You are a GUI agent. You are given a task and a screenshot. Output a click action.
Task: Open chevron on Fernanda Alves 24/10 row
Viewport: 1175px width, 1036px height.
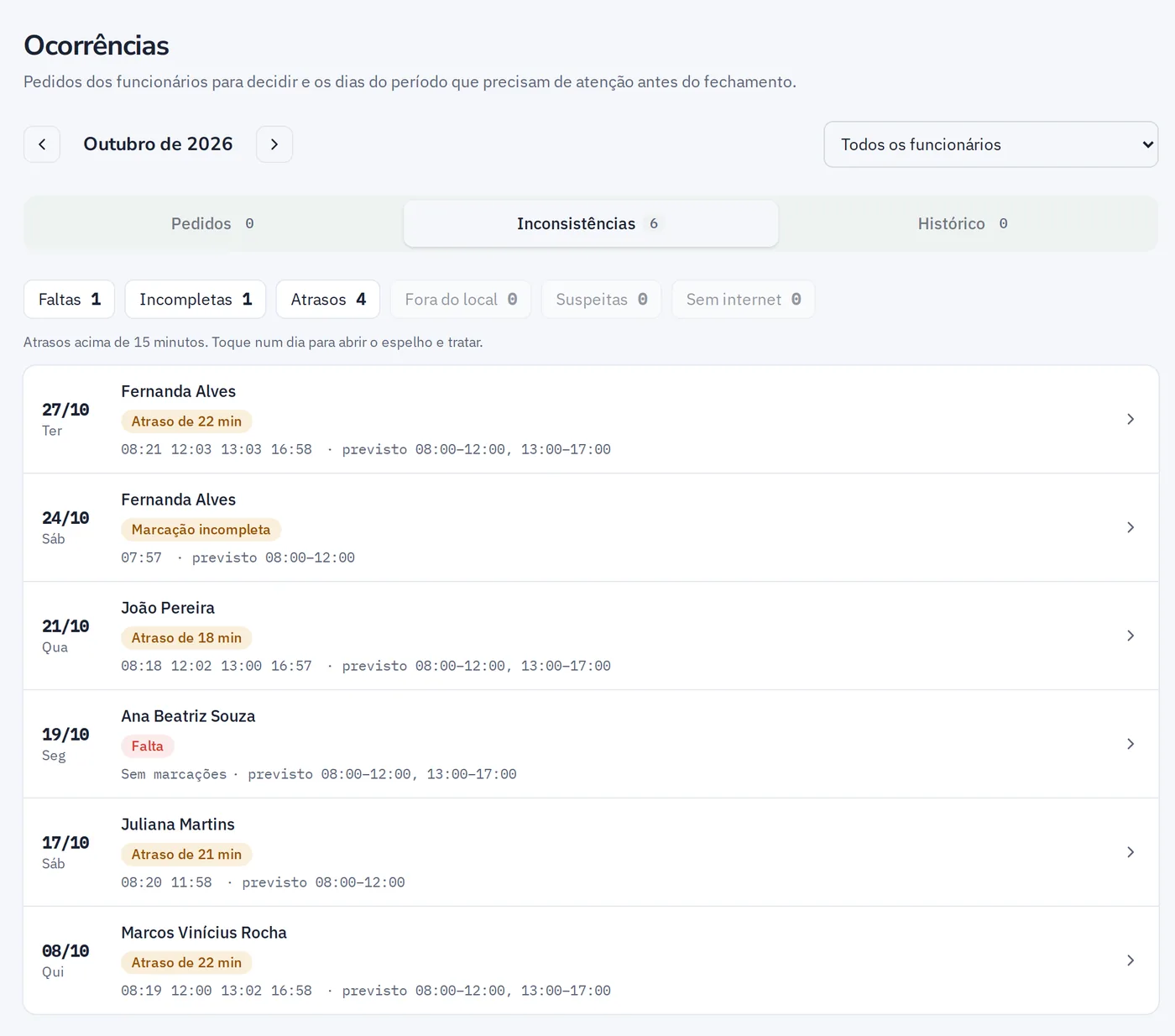[x=1131, y=527]
